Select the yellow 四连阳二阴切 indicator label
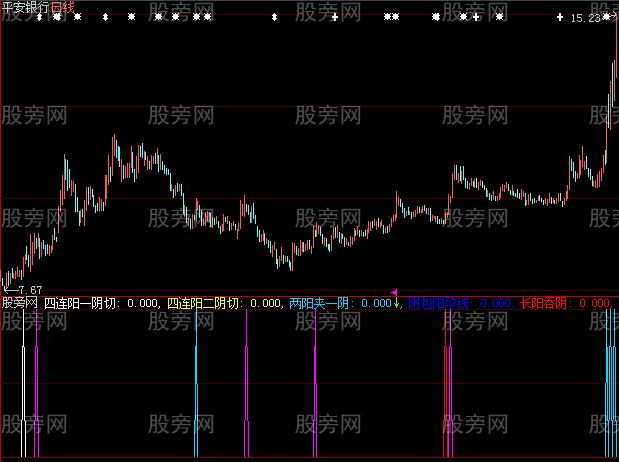 203,303
